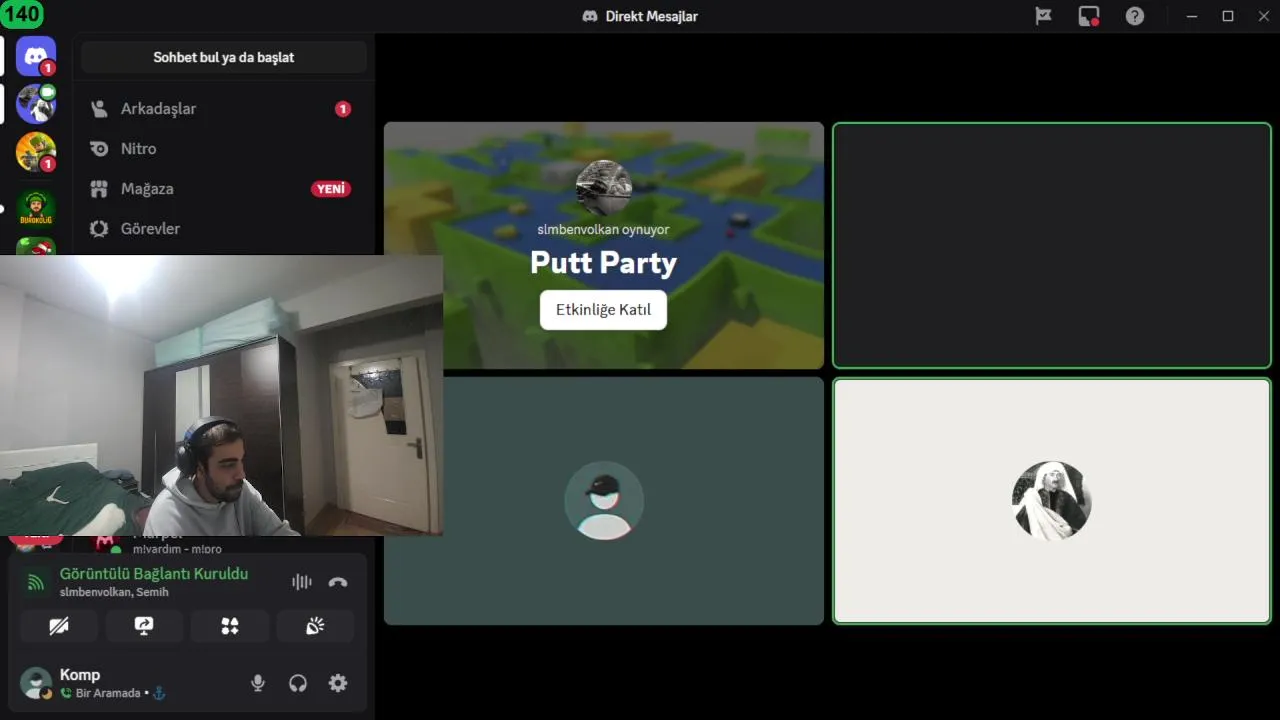Open the server with the yellow soldier avatar

[x=36, y=152]
